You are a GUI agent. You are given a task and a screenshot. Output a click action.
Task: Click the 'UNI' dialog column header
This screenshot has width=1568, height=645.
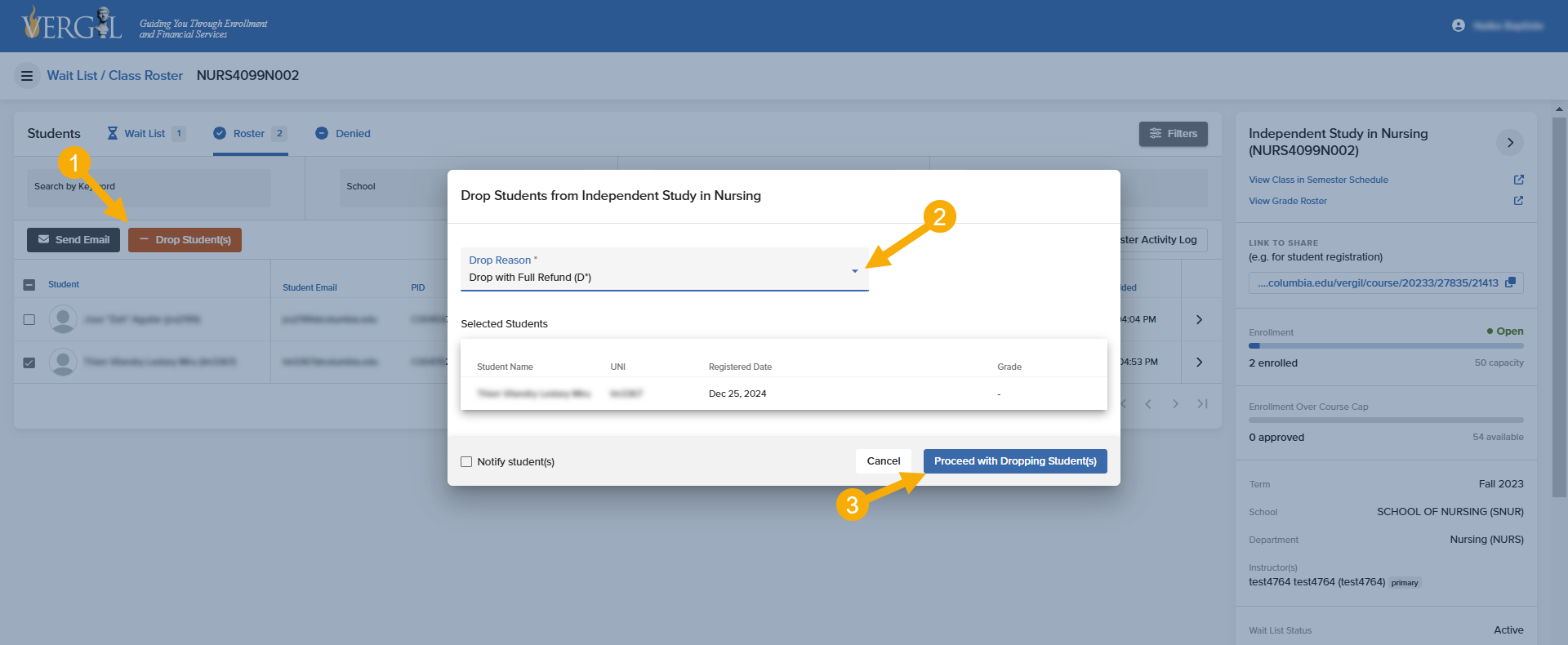[618, 367]
